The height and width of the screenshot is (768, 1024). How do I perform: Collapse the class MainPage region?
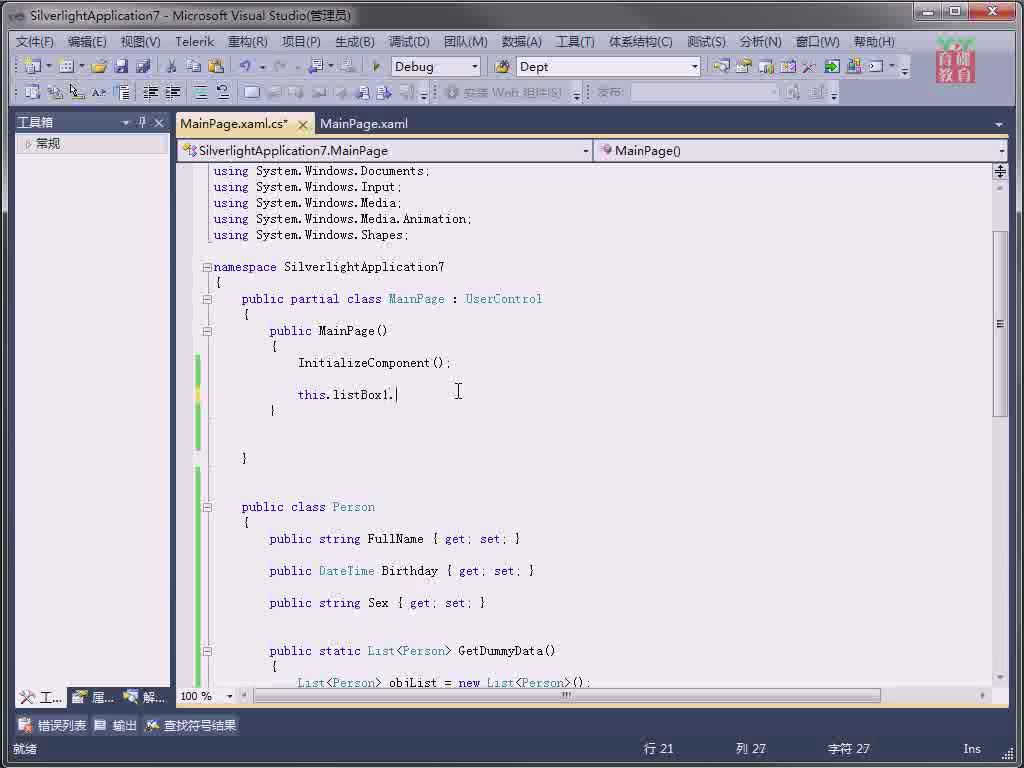point(207,299)
